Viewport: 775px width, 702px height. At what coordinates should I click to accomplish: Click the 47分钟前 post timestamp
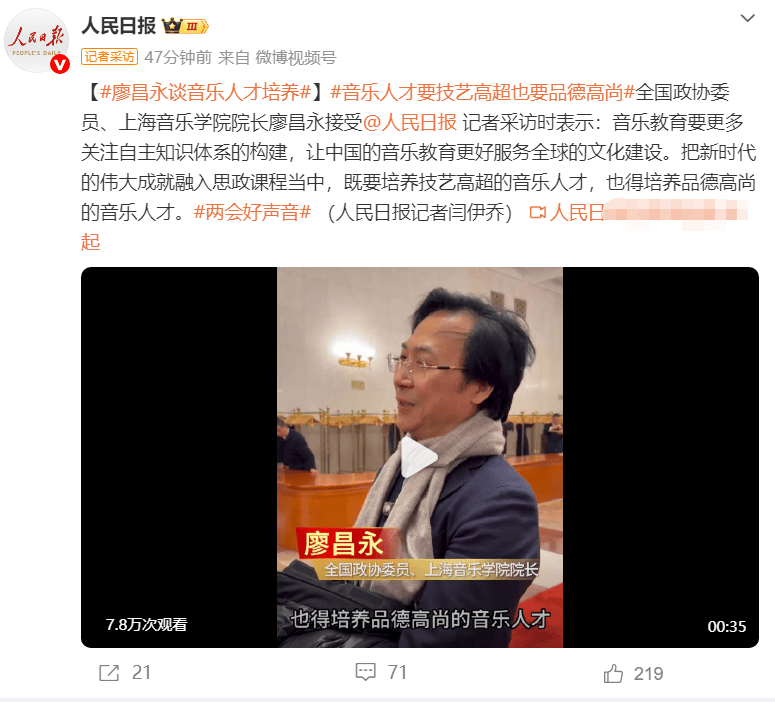click(x=178, y=58)
